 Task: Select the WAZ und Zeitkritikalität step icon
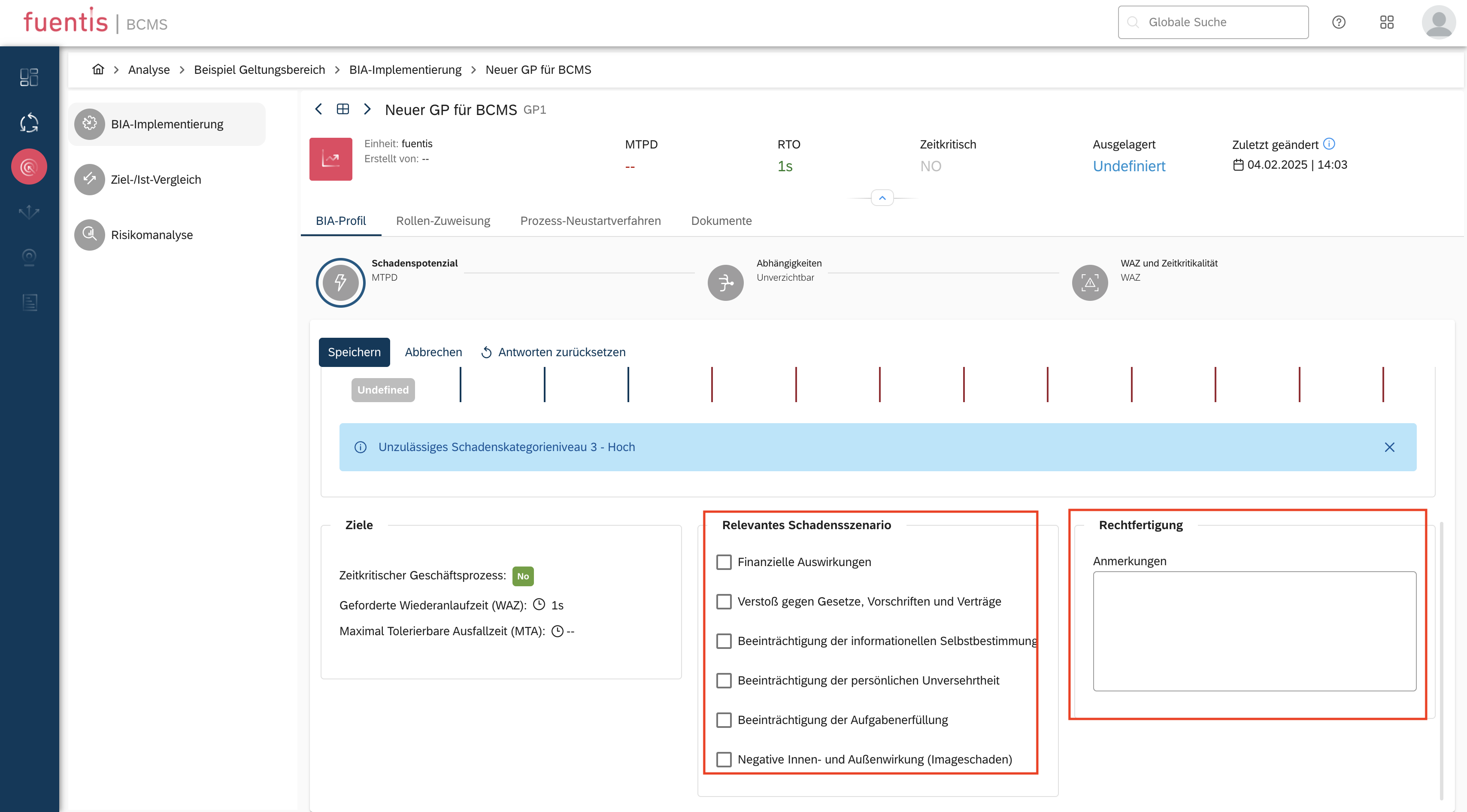(x=1089, y=282)
